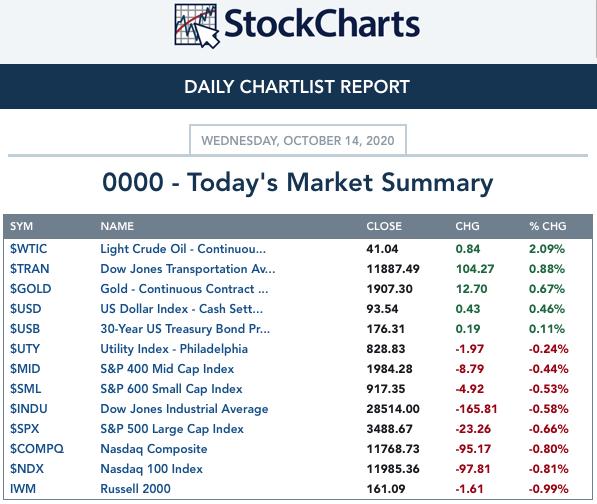The width and height of the screenshot is (597, 504).
Task: Click the StockCharts logo icon
Action: coord(197,26)
